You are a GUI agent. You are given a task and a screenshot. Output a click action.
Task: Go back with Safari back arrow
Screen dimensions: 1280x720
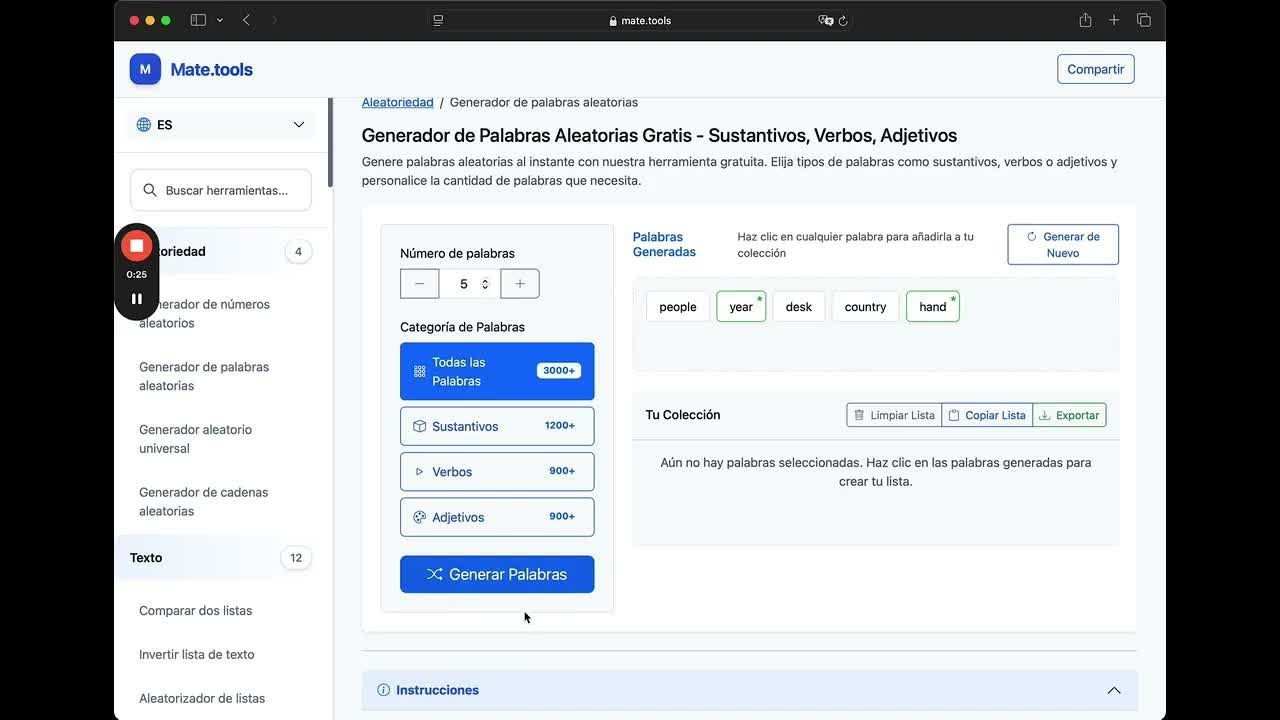coord(247,20)
